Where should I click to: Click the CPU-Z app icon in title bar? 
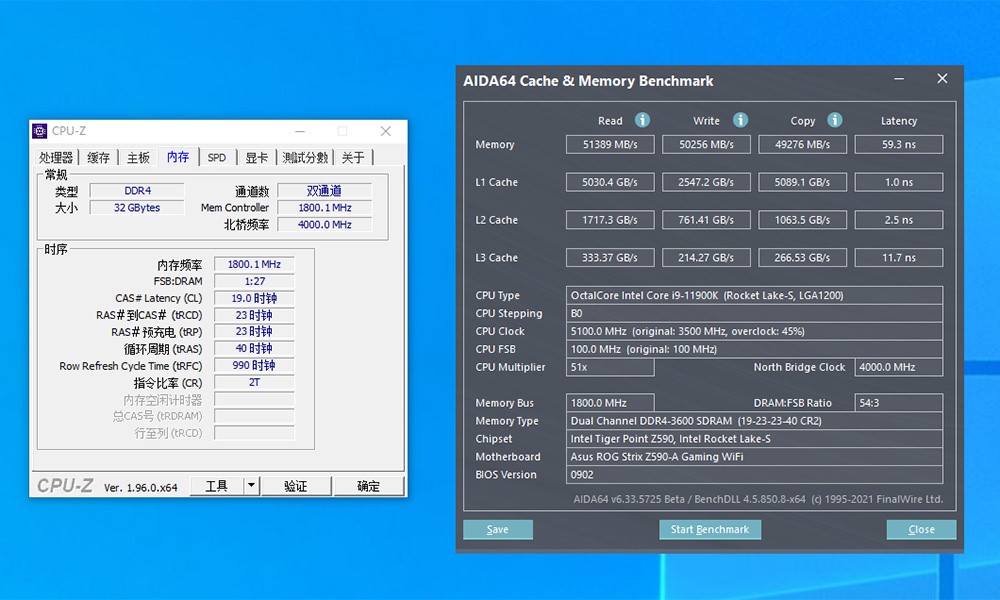click(40, 131)
